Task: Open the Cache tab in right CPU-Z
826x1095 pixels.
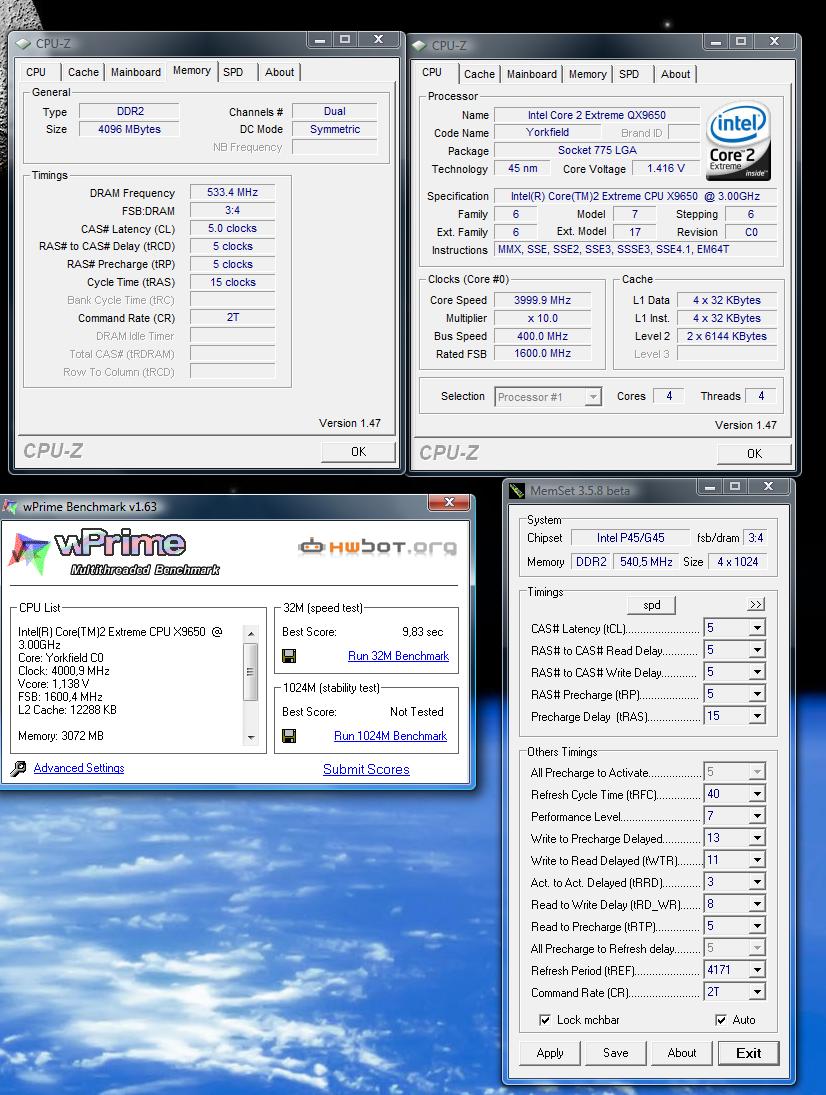Action: click(479, 74)
